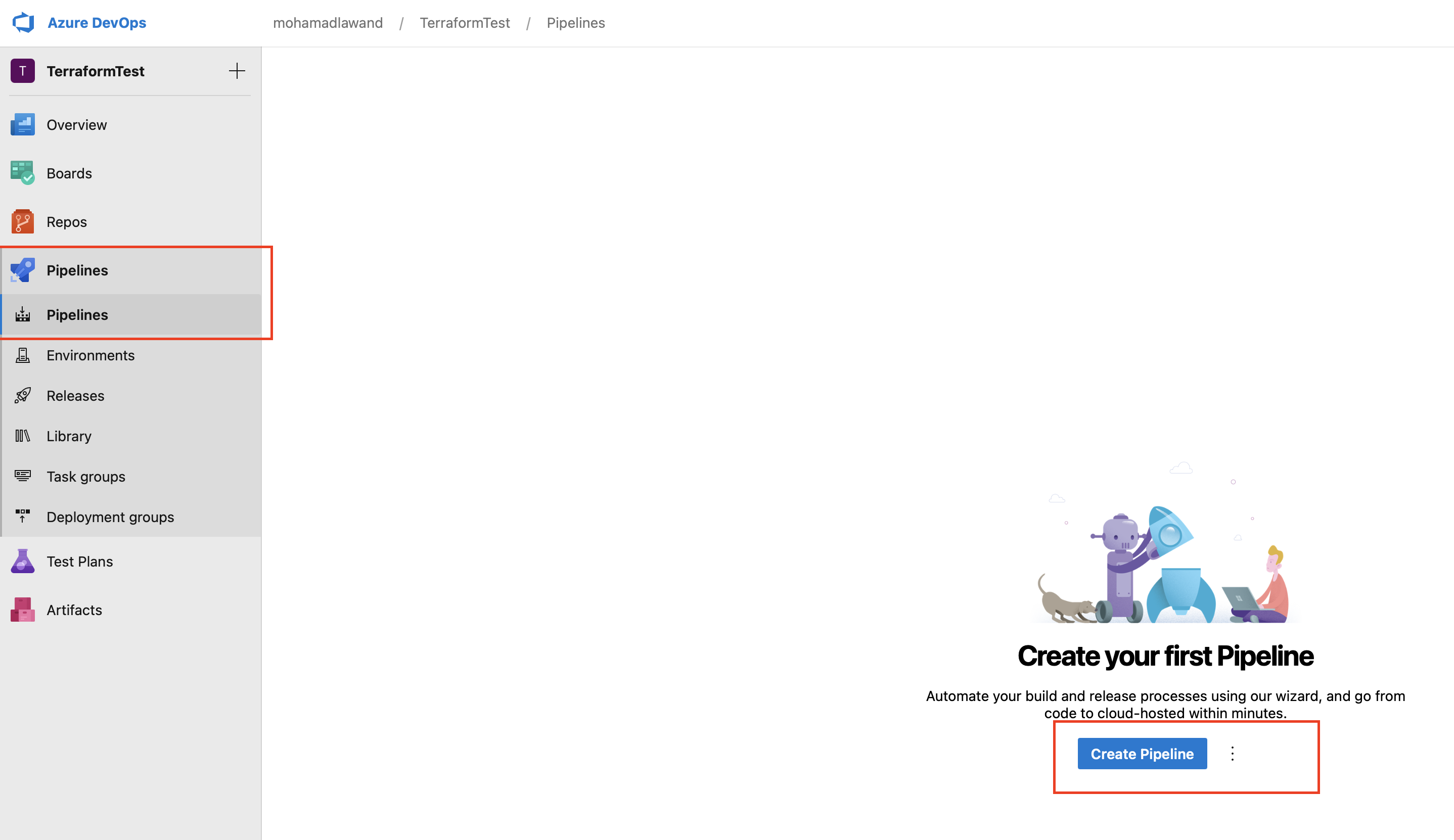Open the more options vertical ellipsis

click(x=1233, y=754)
